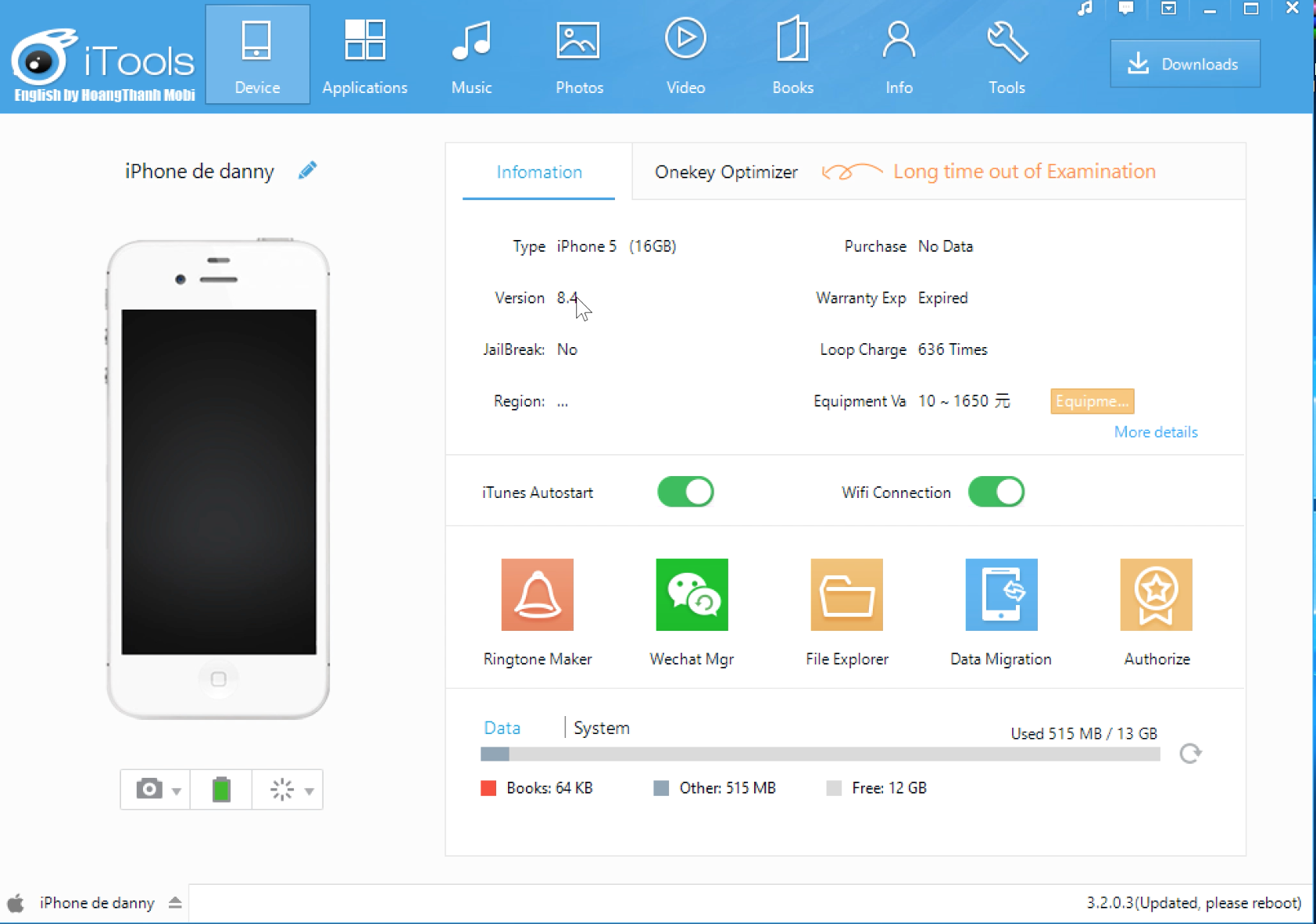The image size is (1316, 924).
Task: Click the iPhone preview image
Action: click(218, 478)
